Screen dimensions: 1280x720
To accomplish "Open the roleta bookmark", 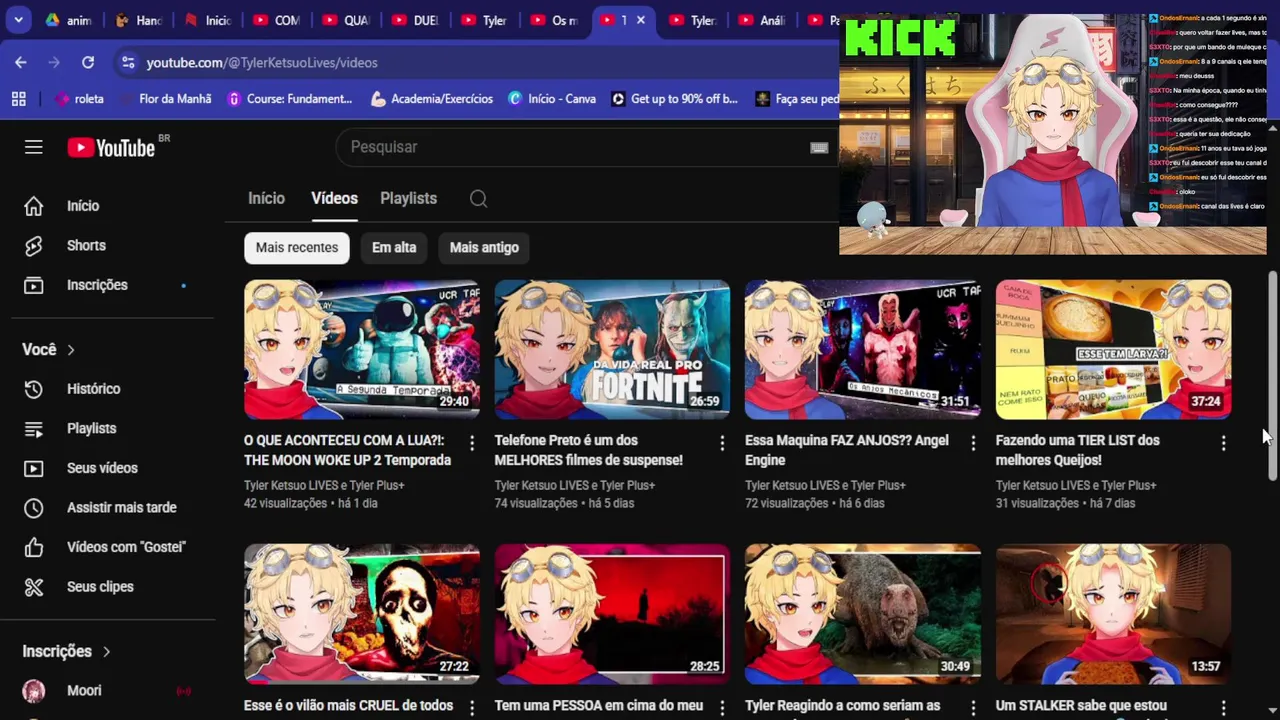I will 80,99.
